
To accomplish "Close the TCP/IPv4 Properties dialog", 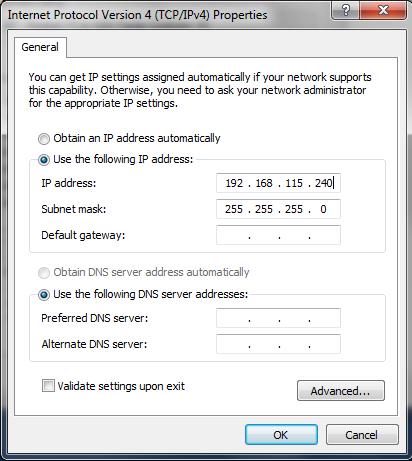I will 383,10.
